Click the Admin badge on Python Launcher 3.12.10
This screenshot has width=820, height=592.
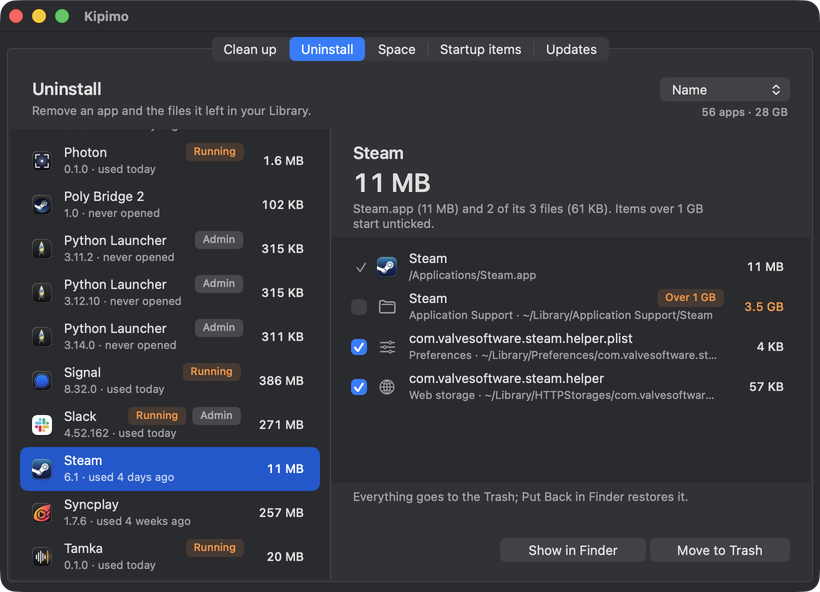tap(219, 283)
